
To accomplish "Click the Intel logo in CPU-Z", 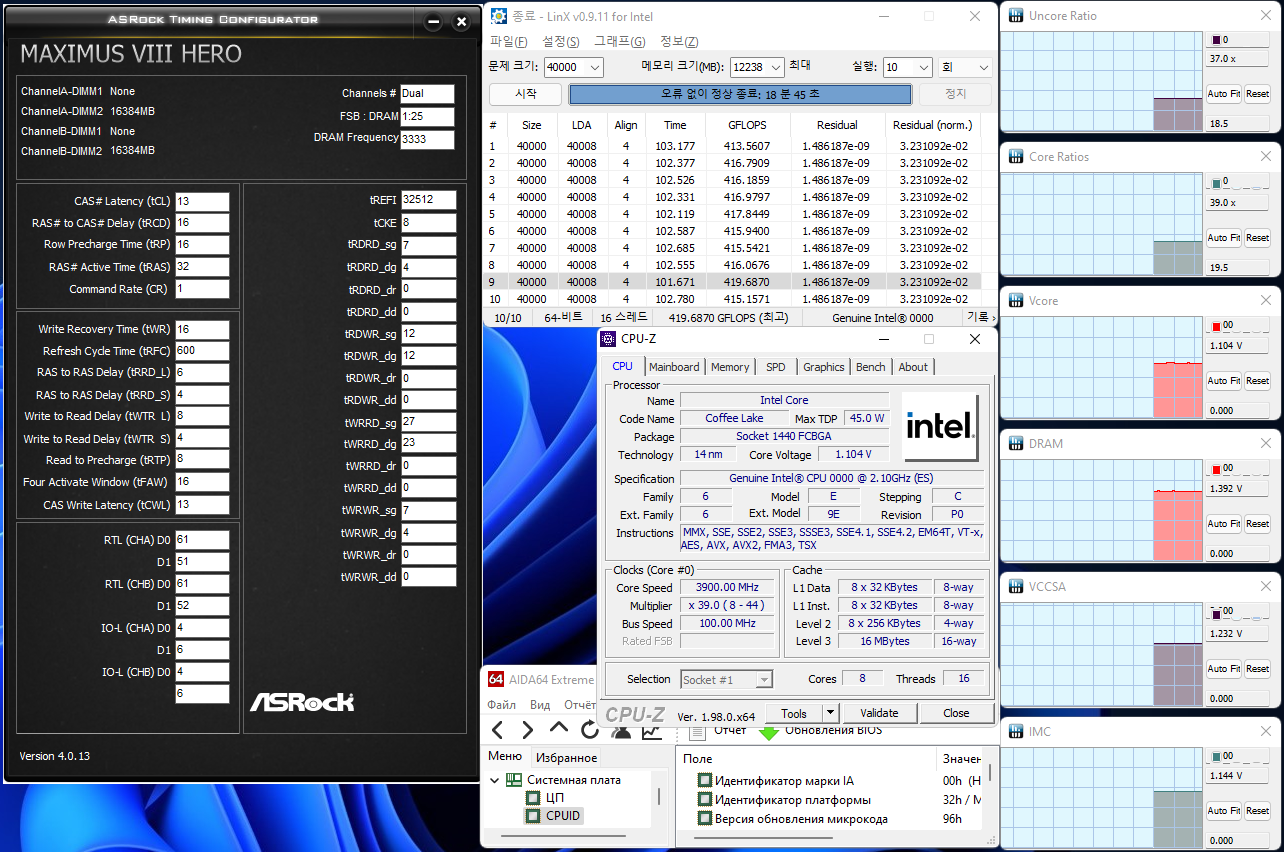I will point(939,425).
